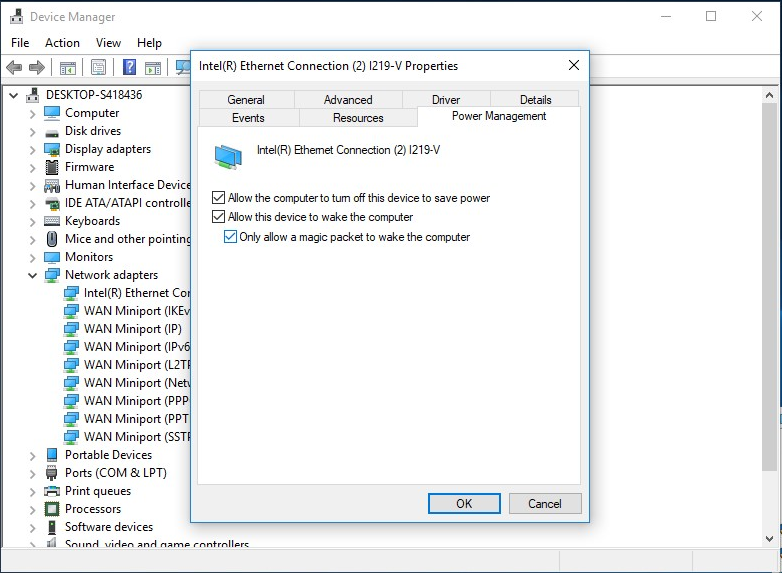
Task: Select the IDE ATA/ATAPI controllers icon
Action: 52,203
